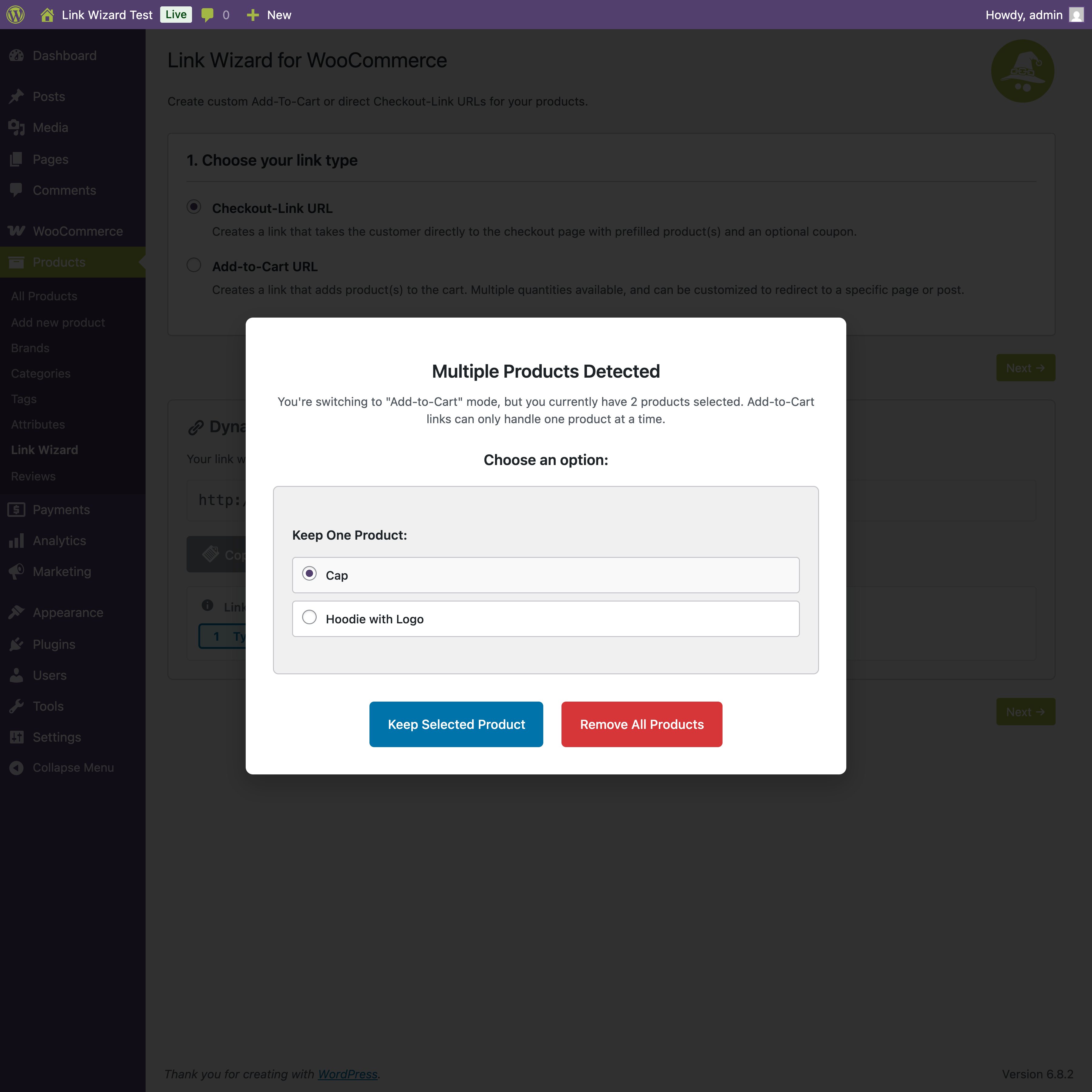Click the New plus icon in the admin bar
1092x1092 pixels.
(x=253, y=15)
